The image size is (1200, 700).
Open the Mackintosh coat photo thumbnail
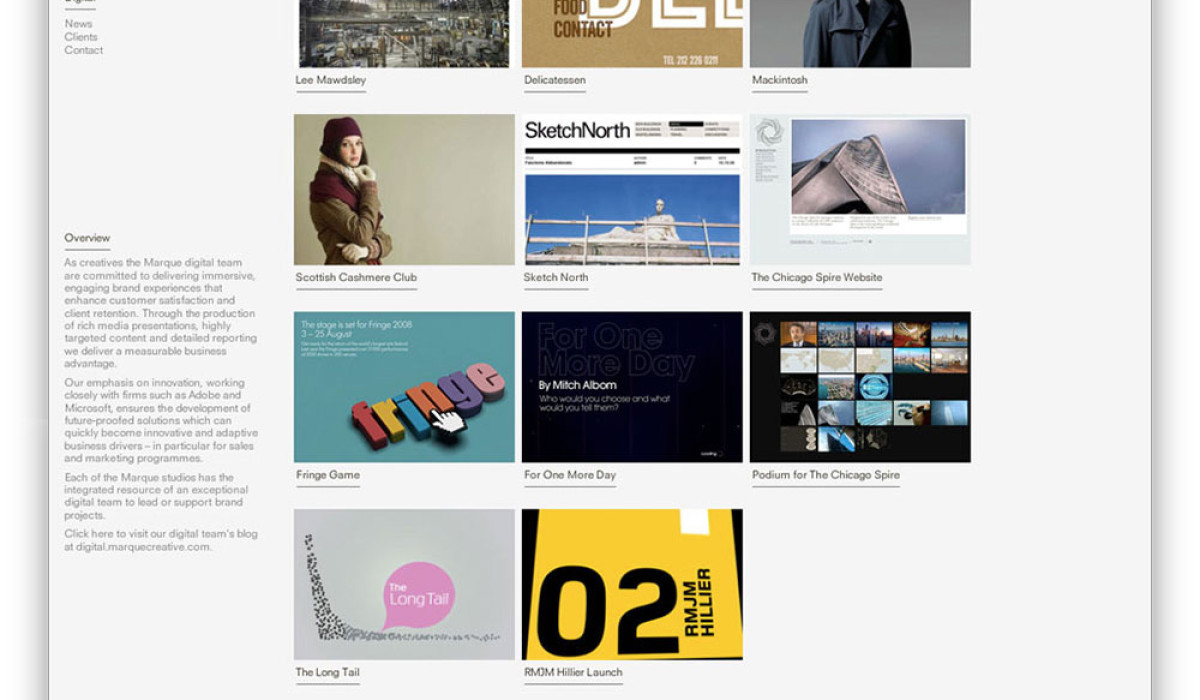860,34
